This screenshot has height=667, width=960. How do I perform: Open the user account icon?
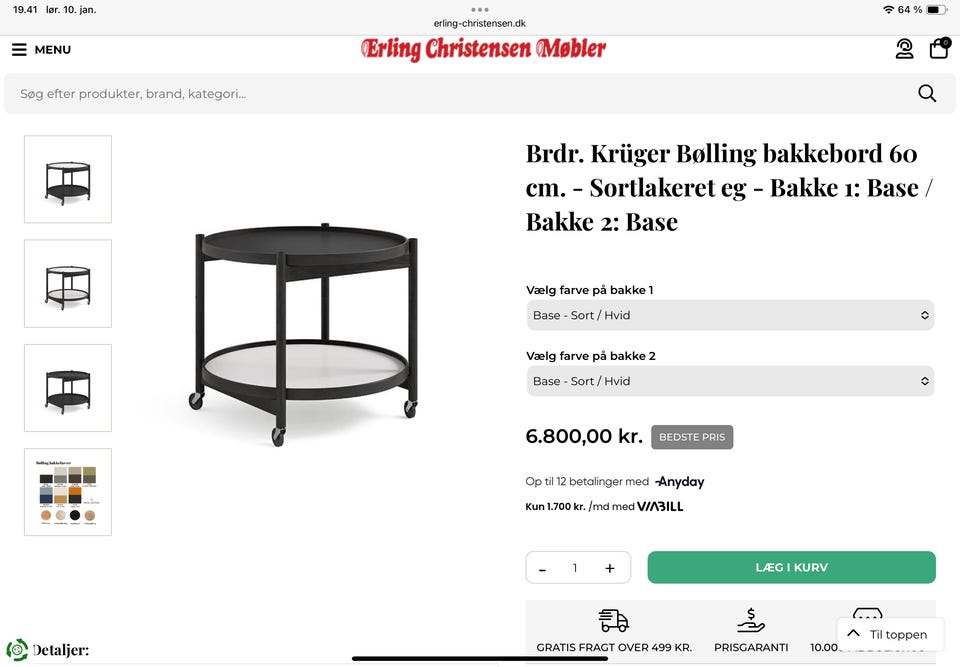[x=904, y=49]
